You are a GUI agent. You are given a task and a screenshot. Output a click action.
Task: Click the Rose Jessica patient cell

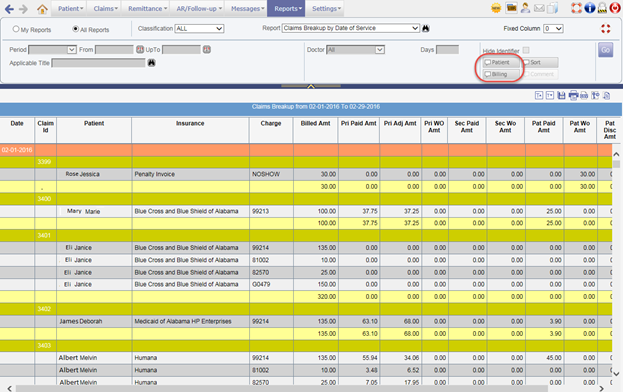point(94,174)
